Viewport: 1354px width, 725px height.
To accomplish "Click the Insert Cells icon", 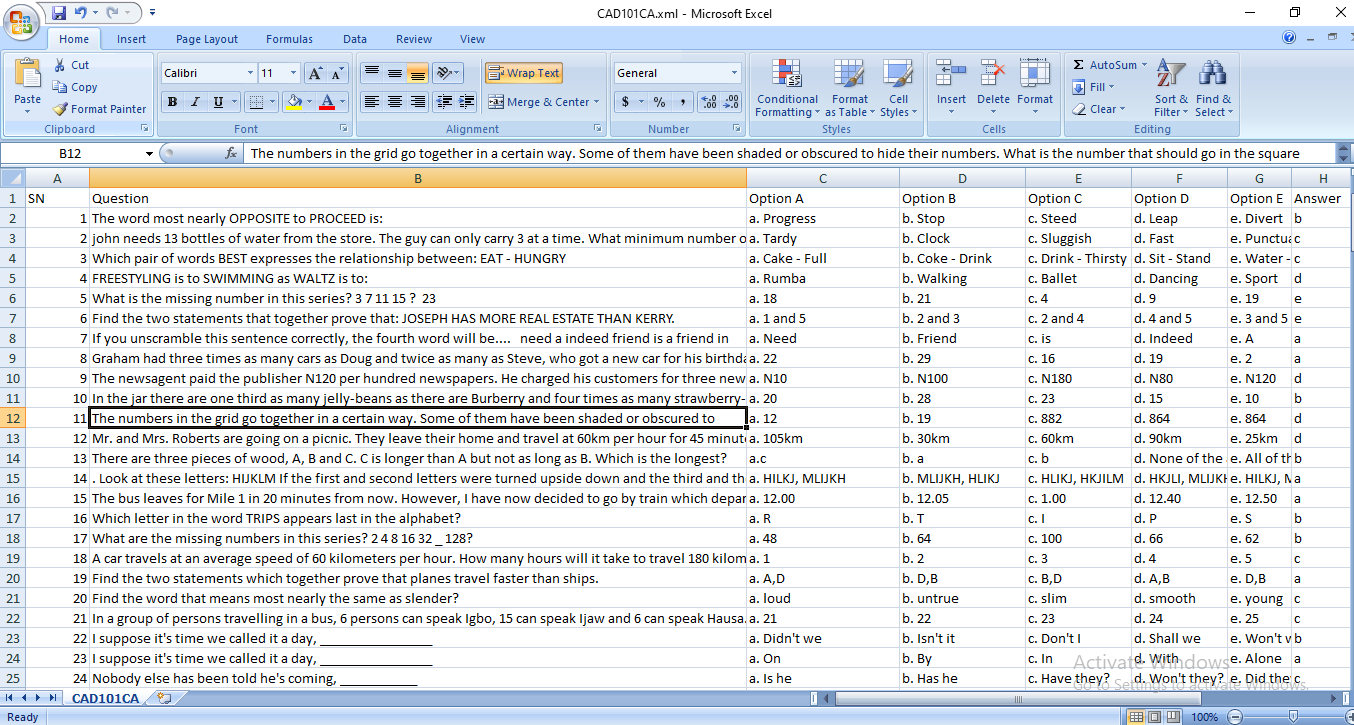I will [950, 74].
